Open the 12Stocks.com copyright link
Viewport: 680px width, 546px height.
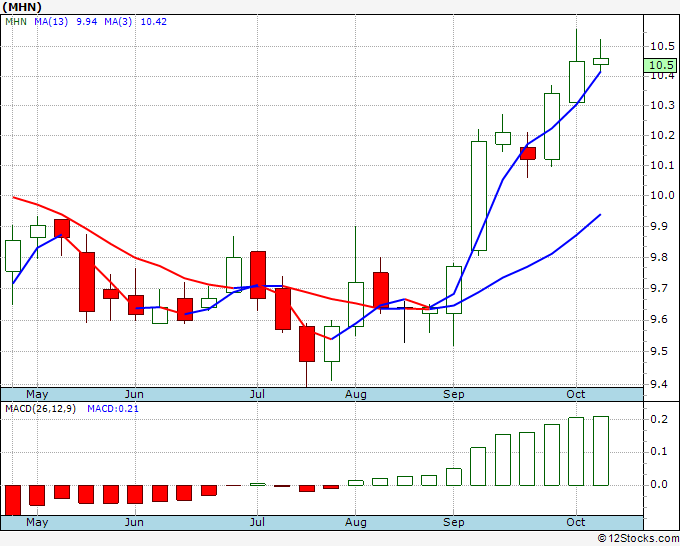point(638,538)
